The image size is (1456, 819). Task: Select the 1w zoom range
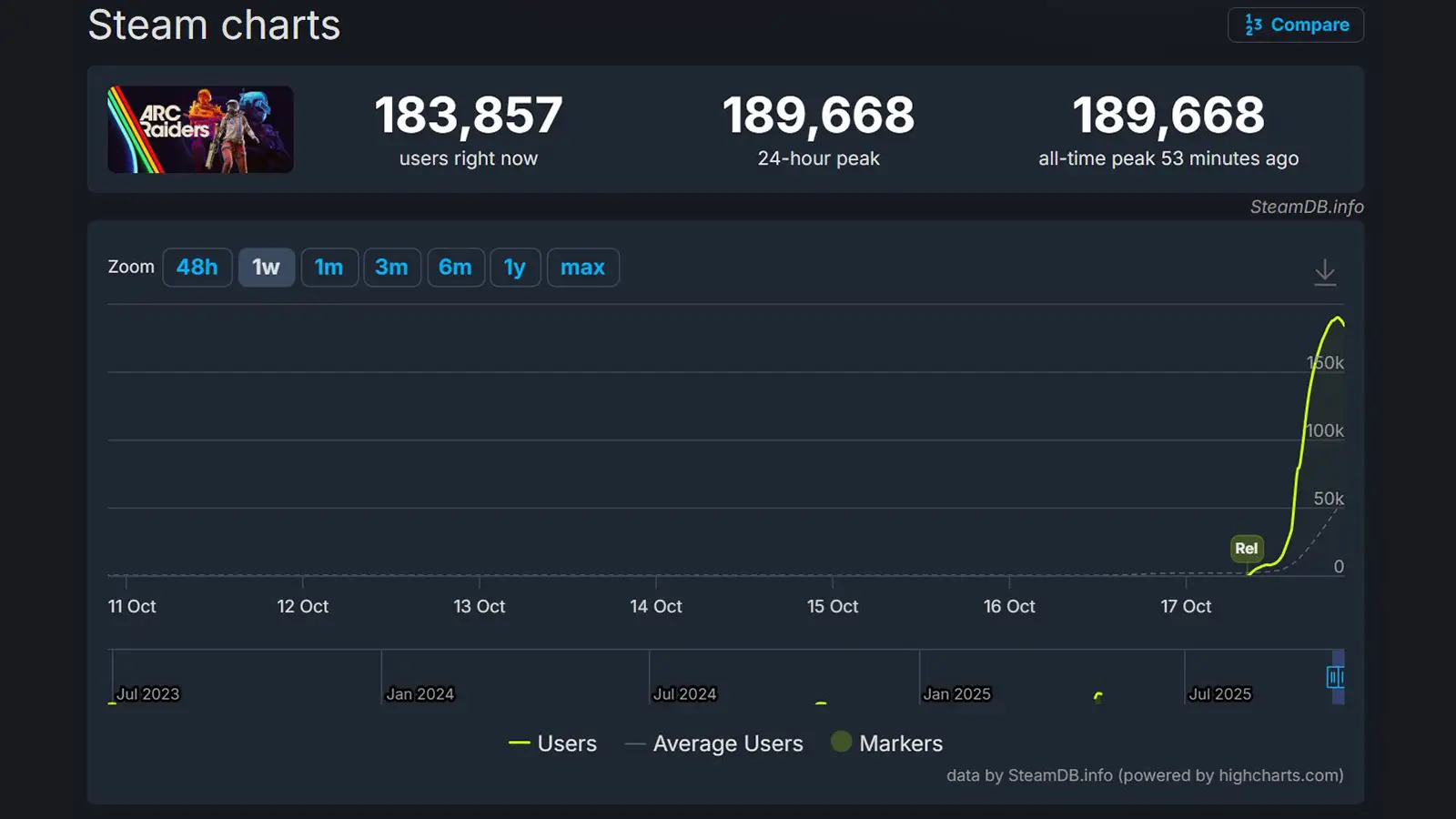[266, 268]
